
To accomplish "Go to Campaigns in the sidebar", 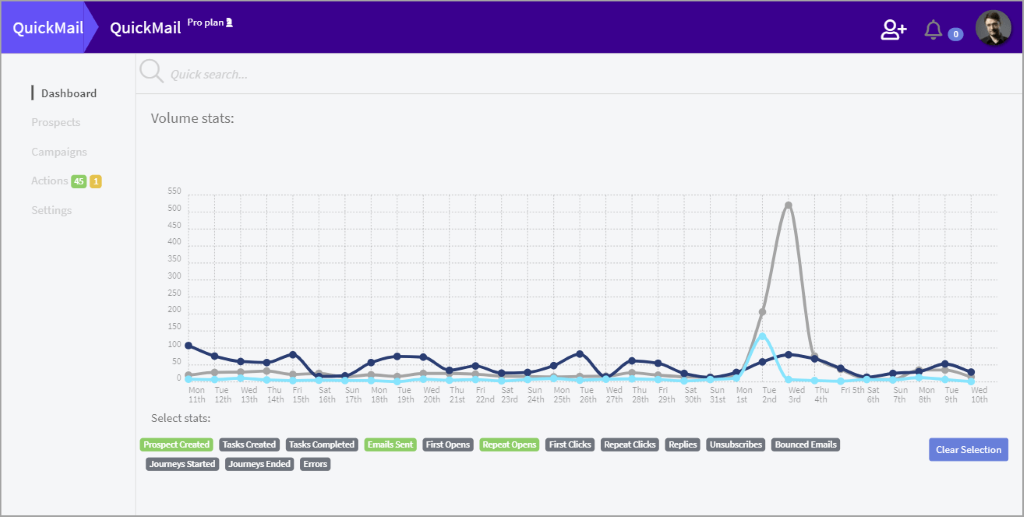I will pos(59,152).
